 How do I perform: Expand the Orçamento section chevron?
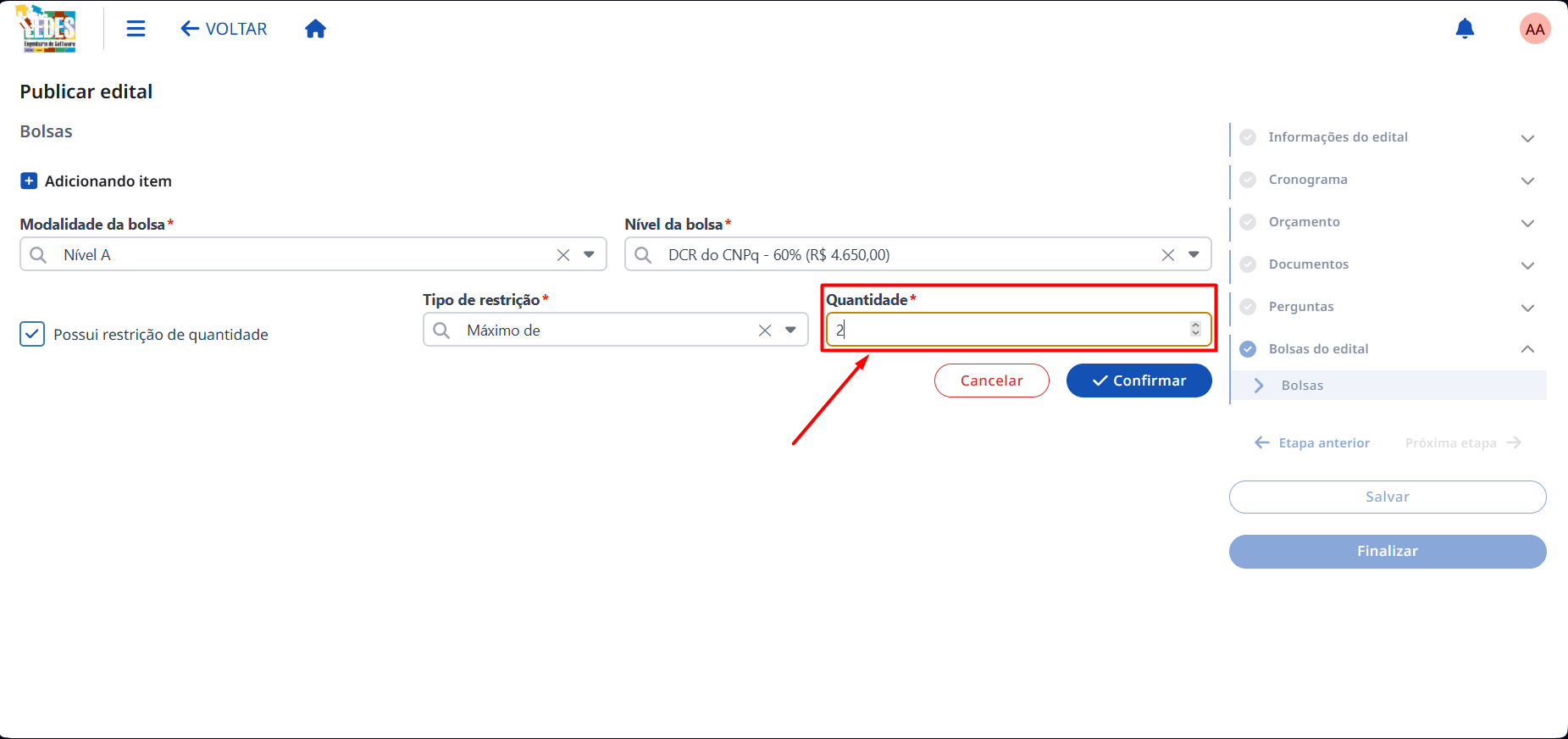[x=1527, y=223]
